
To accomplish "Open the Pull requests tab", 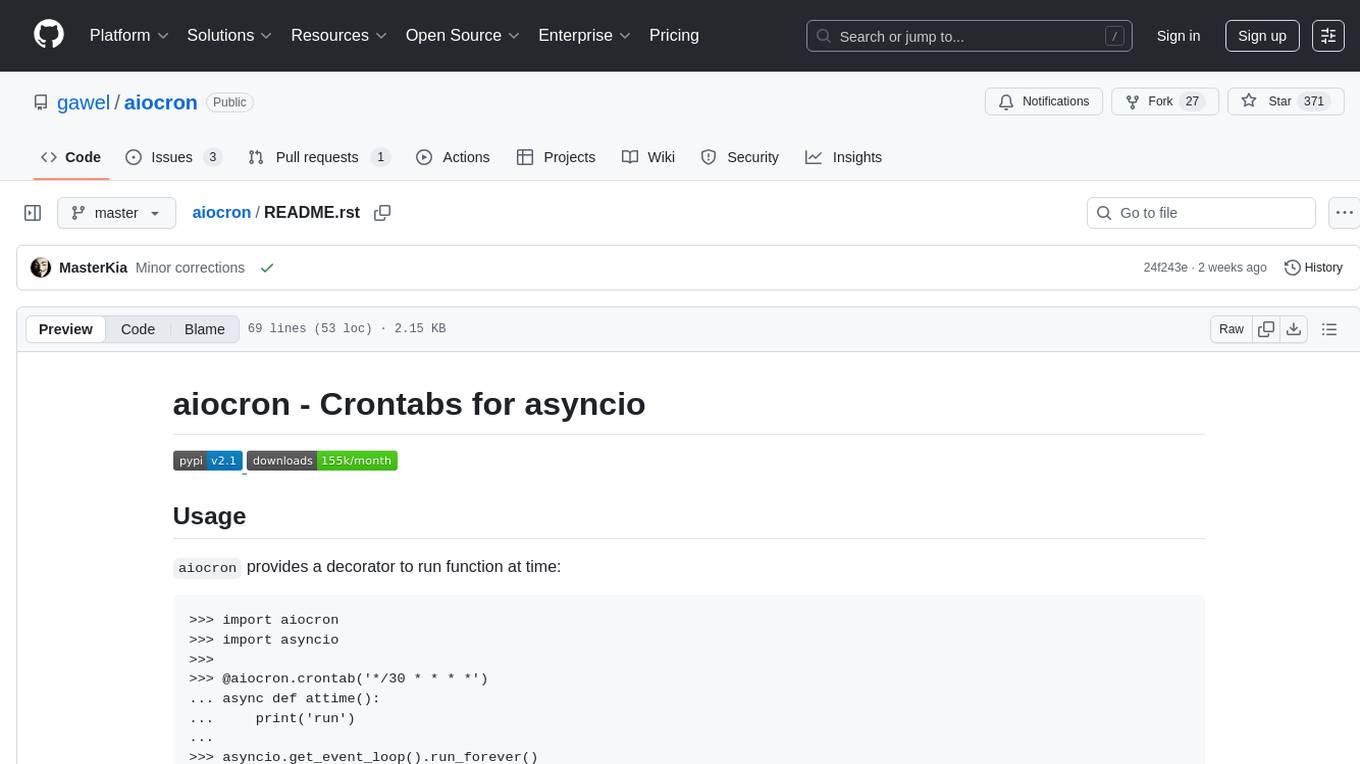I will click(x=318, y=157).
